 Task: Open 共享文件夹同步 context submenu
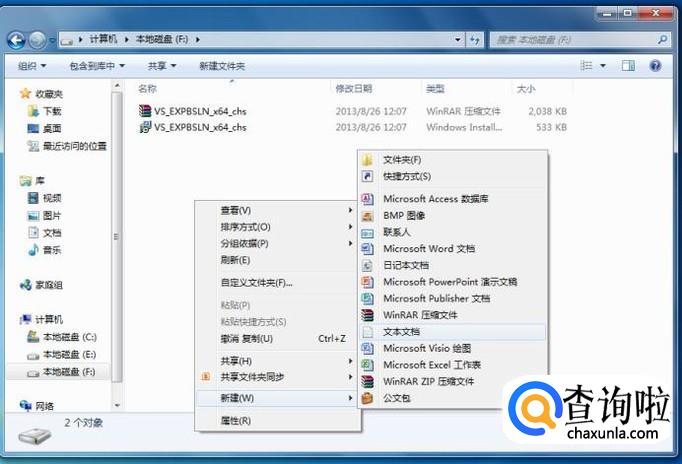(x=277, y=377)
